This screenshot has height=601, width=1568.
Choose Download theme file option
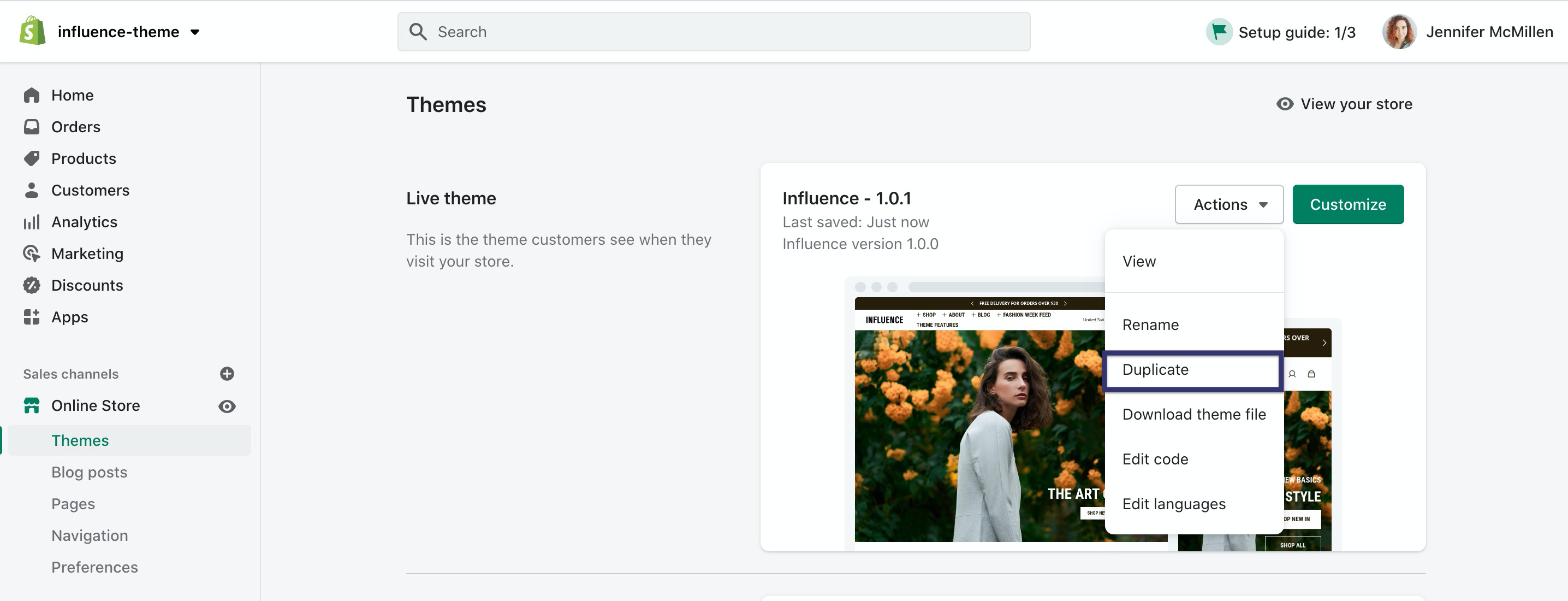click(x=1193, y=414)
